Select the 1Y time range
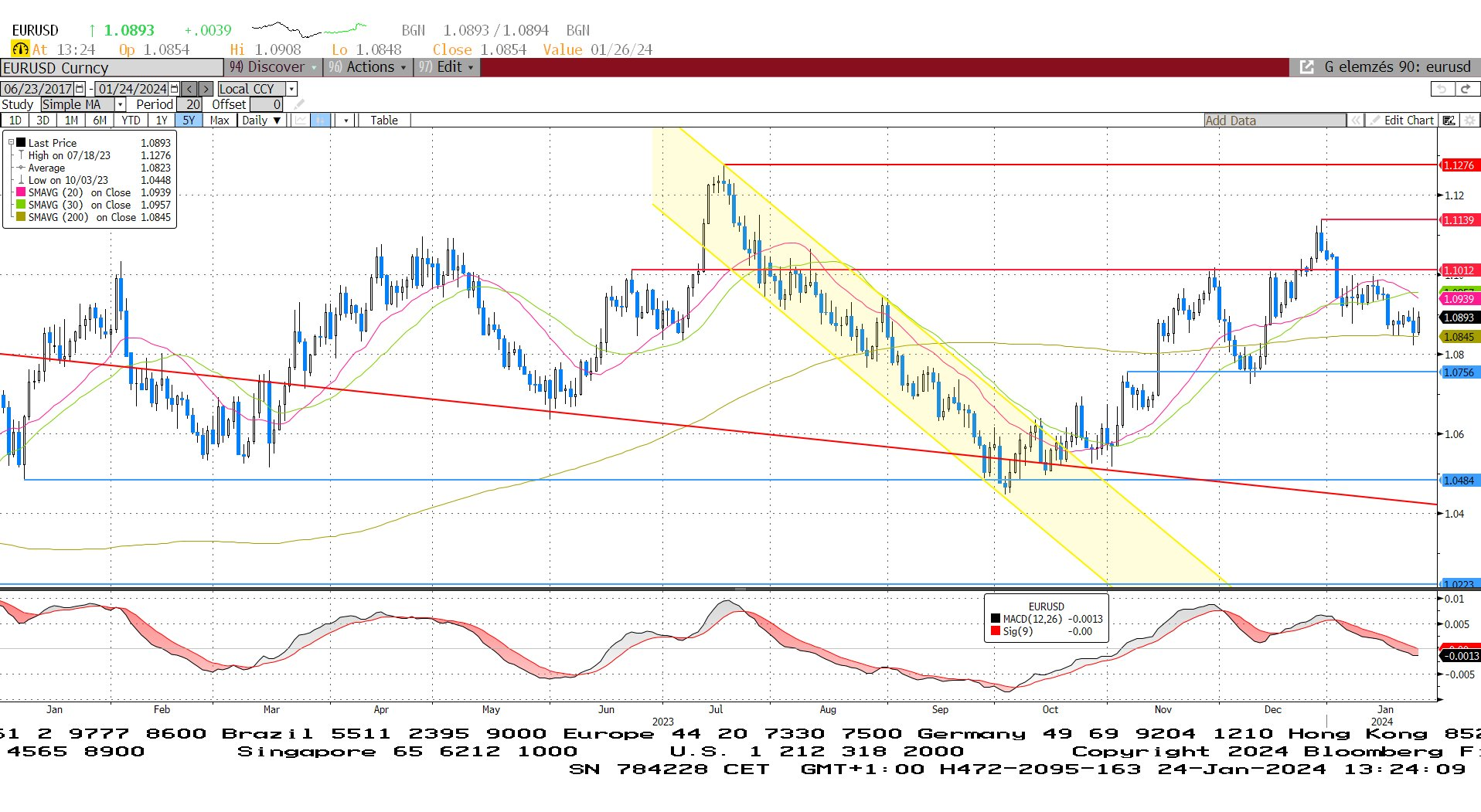Viewport: 1481px width, 812px height. (x=161, y=121)
